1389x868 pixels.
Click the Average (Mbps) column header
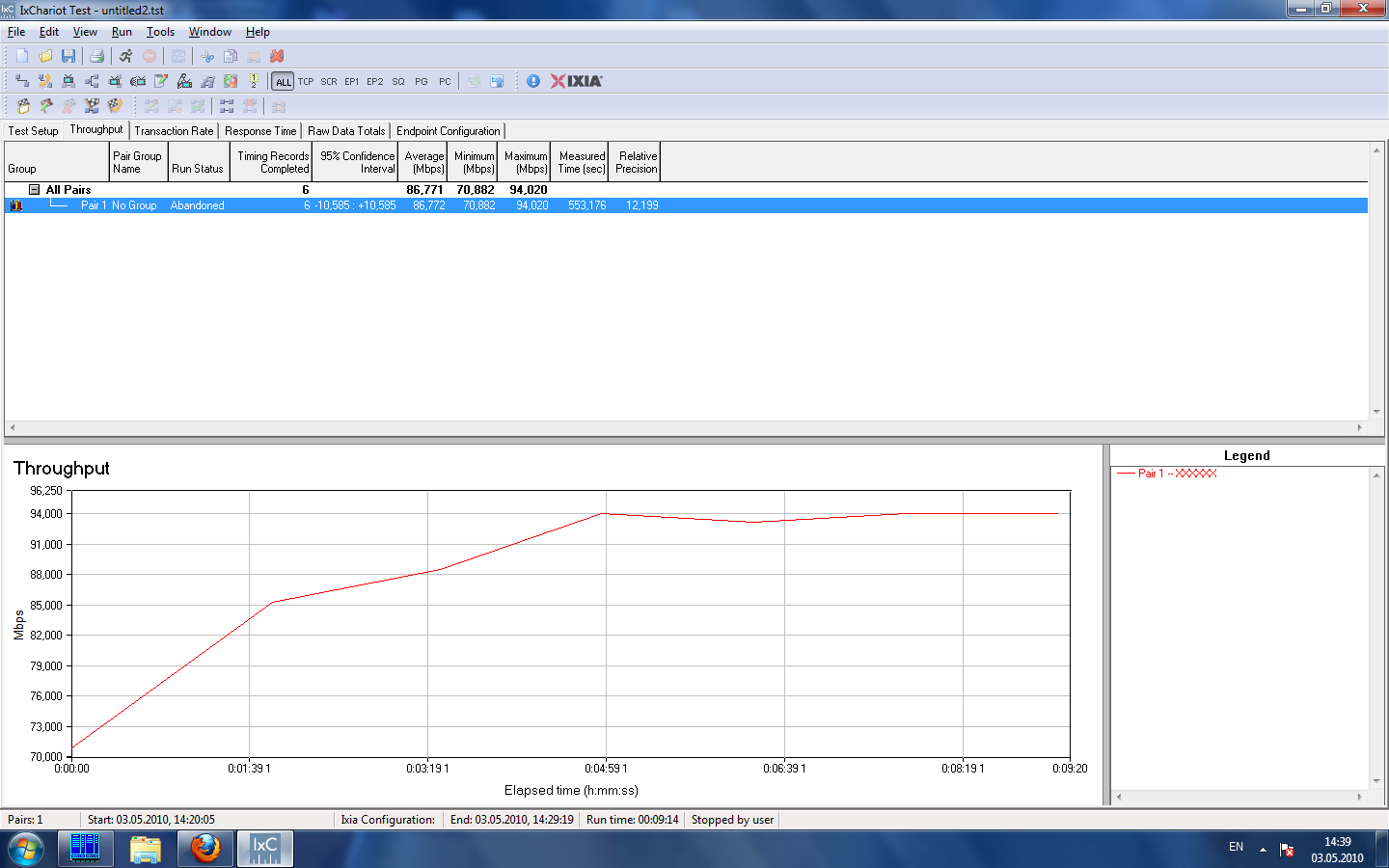[x=424, y=162]
